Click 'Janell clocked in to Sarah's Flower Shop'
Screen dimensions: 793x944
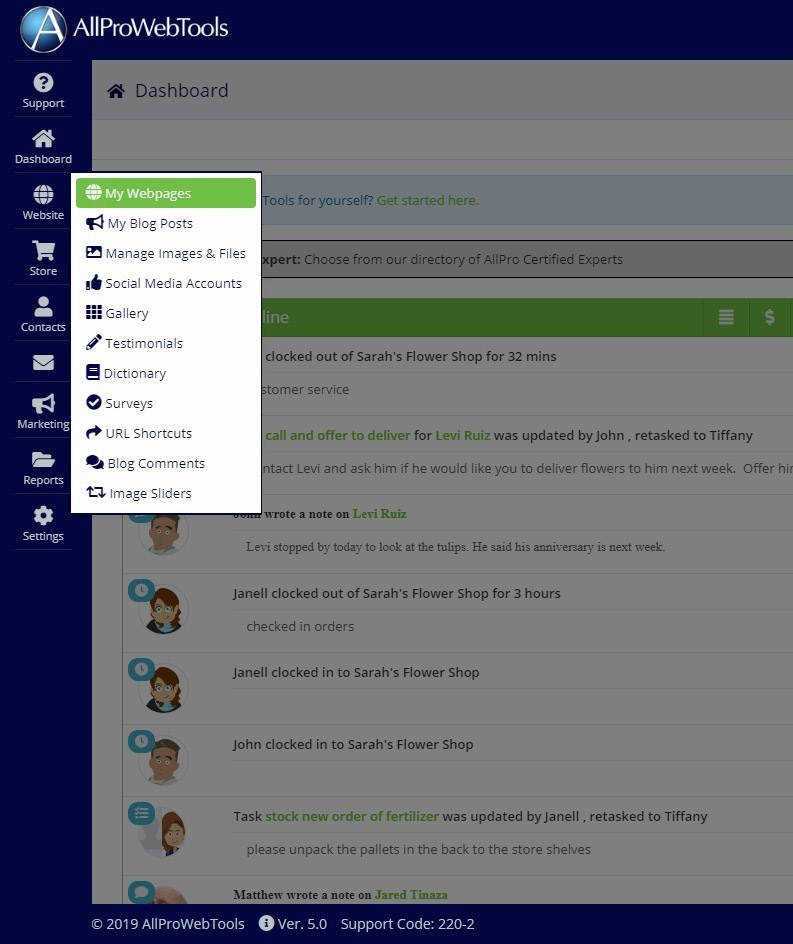(x=356, y=672)
